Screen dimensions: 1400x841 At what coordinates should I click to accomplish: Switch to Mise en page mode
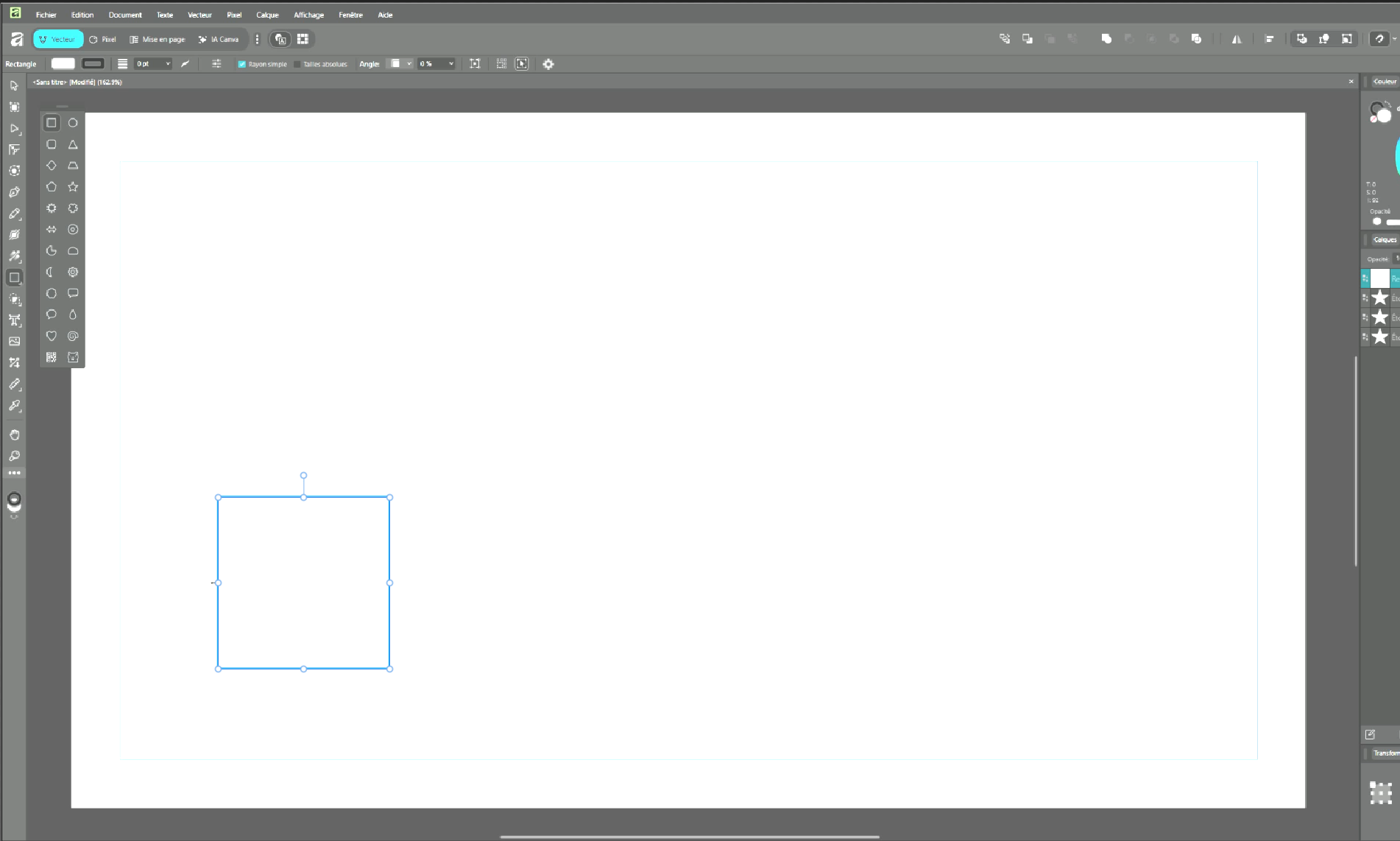coord(158,39)
